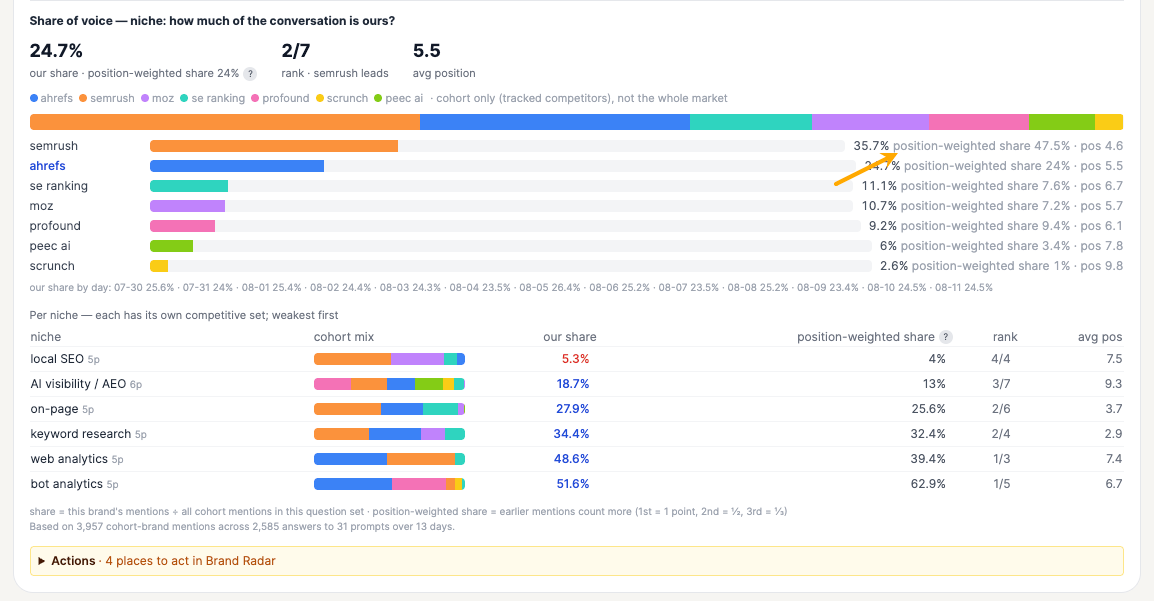Viewport: 1154px width, 602px height.
Task: Select peec ai green dot in legend
Action: (x=378, y=98)
